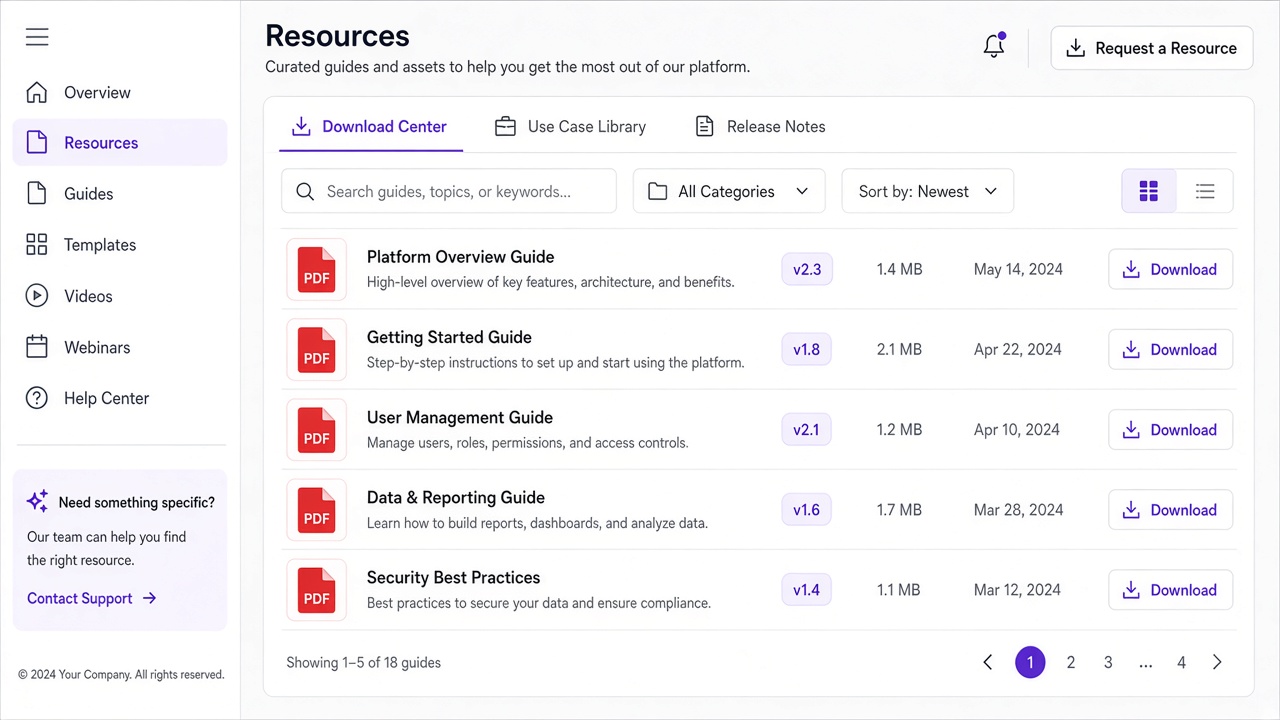Go to next page with right chevron
1280x720 pixels.
(1217, 662)
